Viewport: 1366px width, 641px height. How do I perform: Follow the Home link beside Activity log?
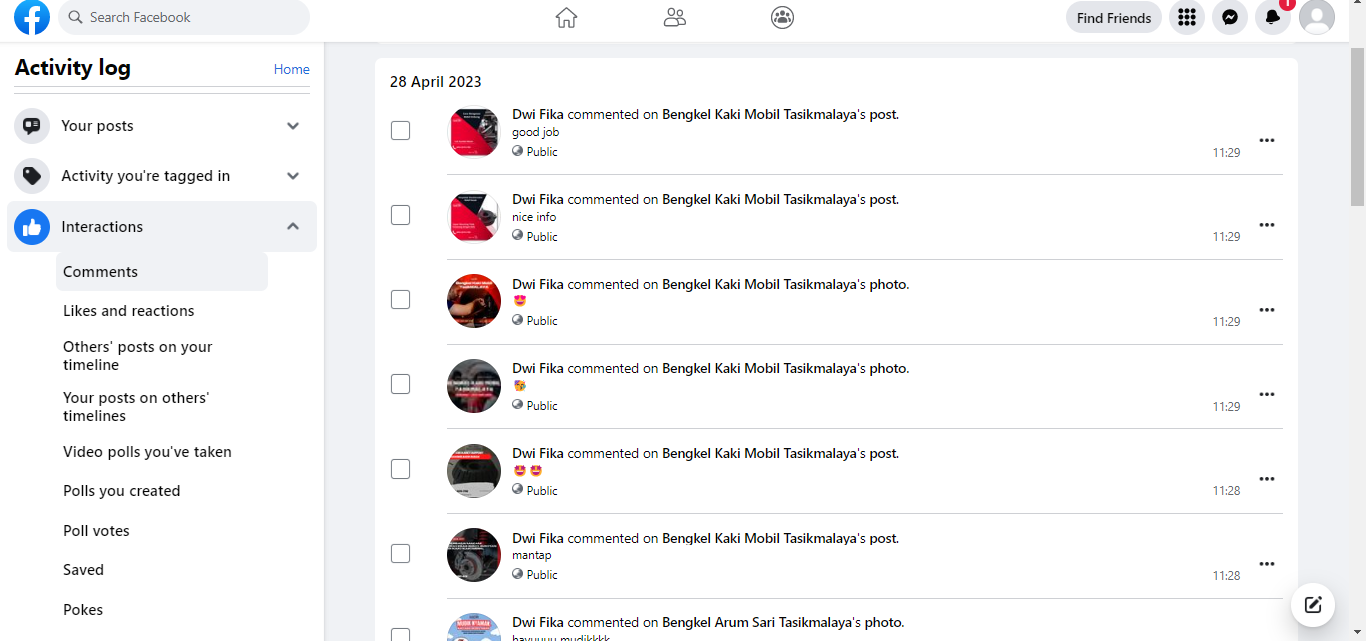[292, 69]
